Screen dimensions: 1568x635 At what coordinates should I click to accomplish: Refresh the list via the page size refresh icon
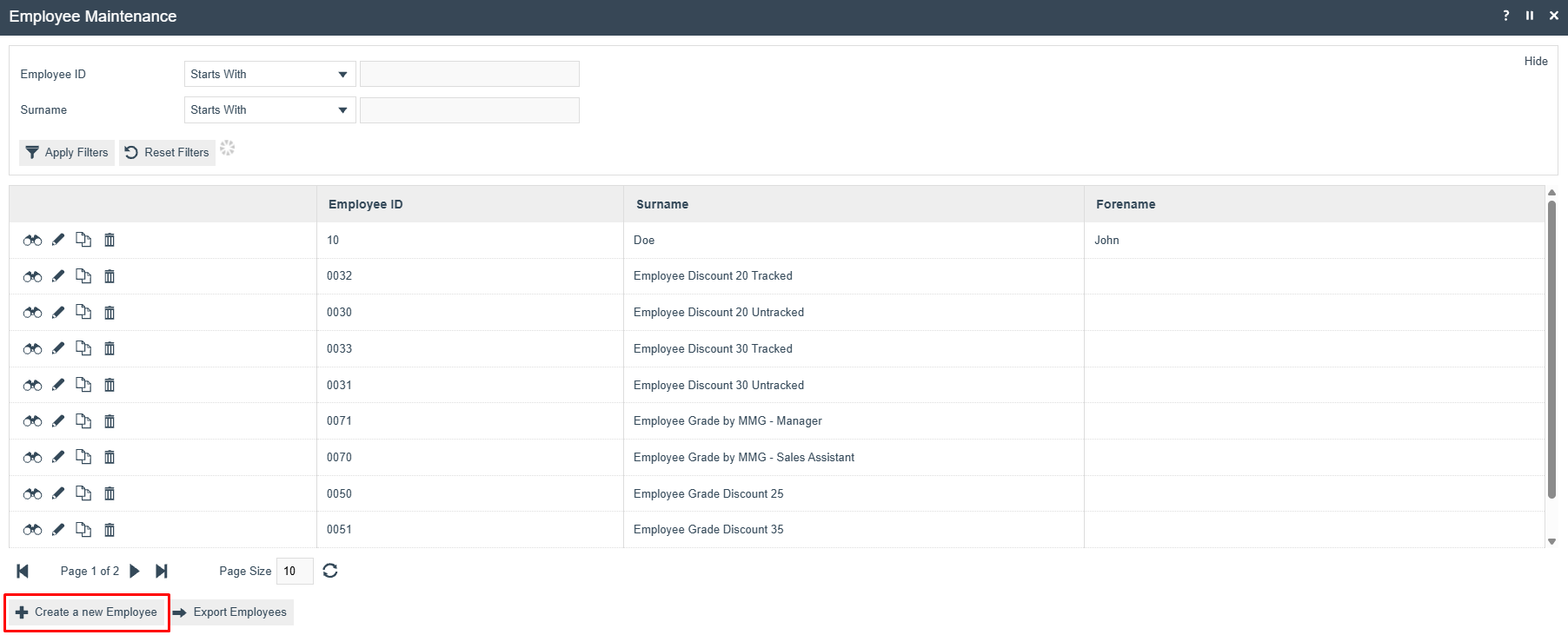(x=330, y=571)
